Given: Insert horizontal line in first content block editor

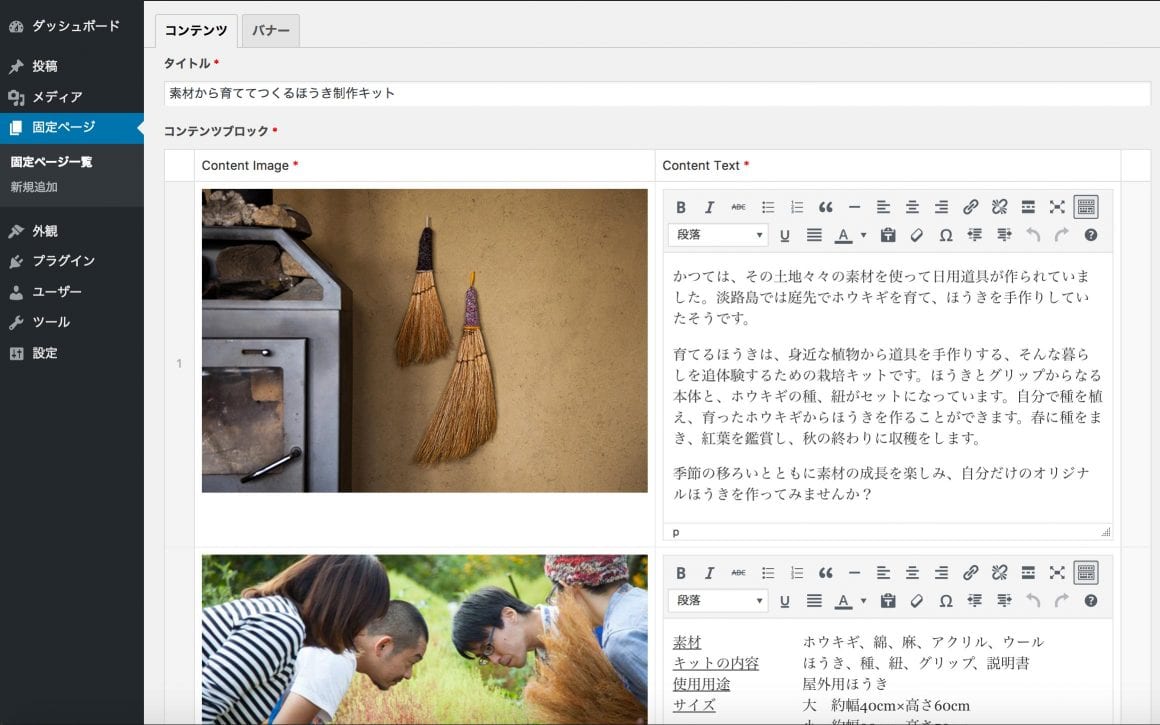Looking at the screenshot, I should pyautogui.click(x=854, y=207).
